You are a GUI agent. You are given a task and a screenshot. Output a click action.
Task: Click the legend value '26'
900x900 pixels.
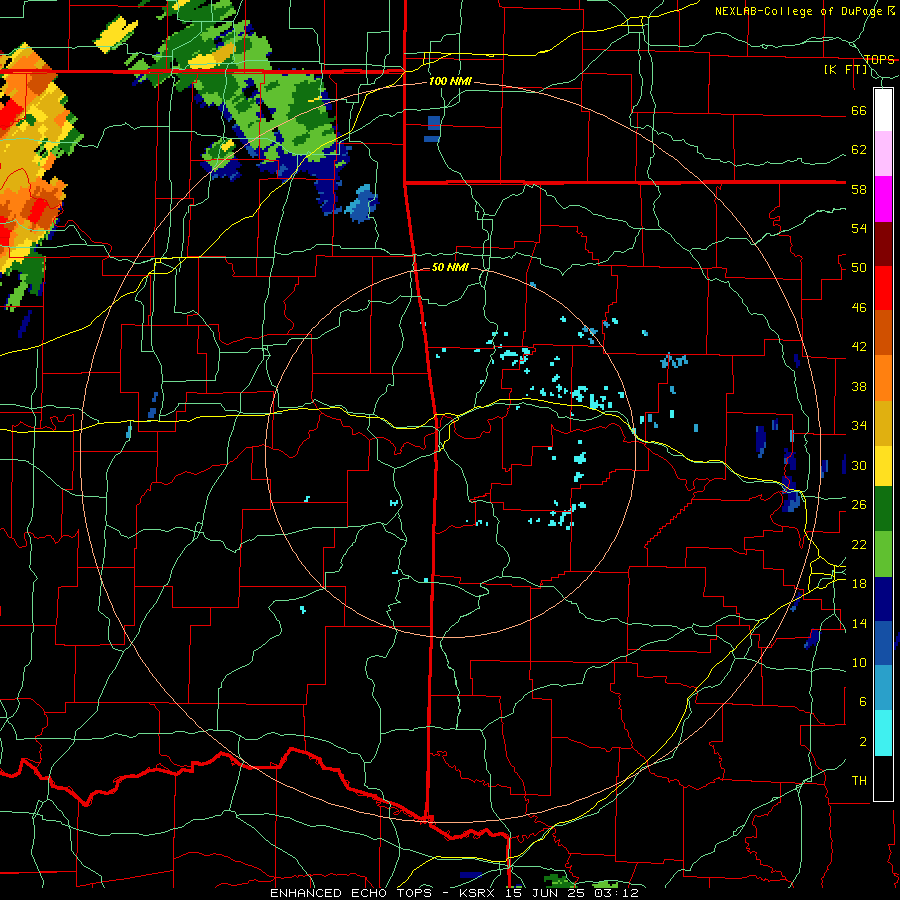coord(859,505)
